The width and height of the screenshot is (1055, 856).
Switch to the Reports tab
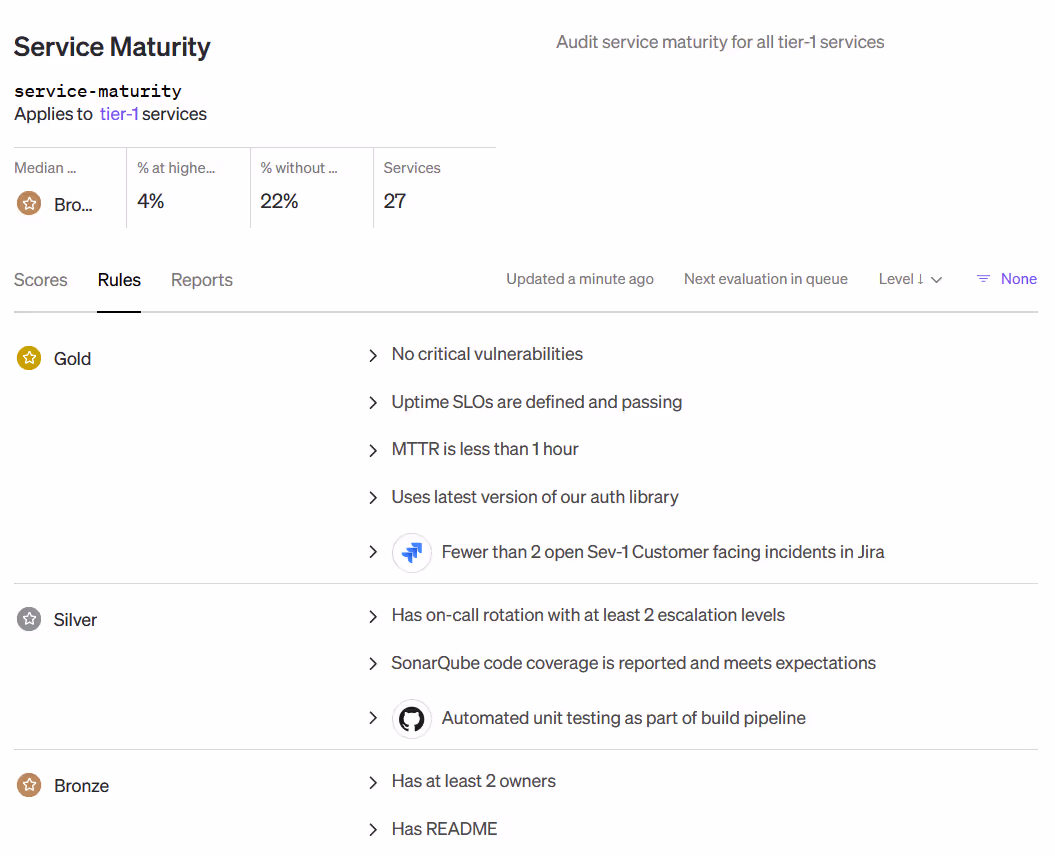click(202, 280)
